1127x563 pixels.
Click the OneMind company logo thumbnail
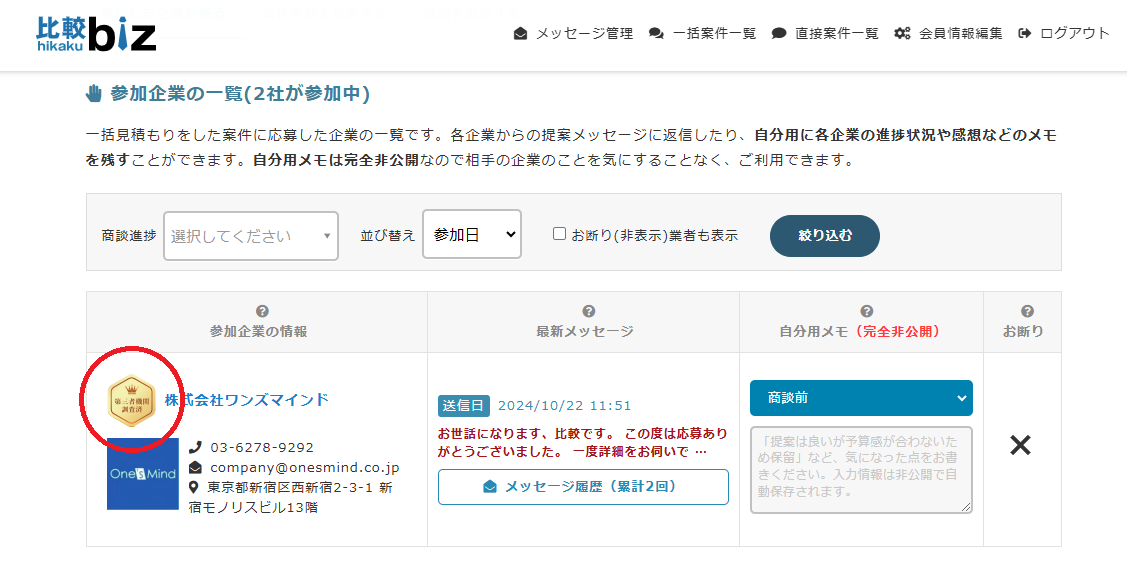click(x=142, y=474)
